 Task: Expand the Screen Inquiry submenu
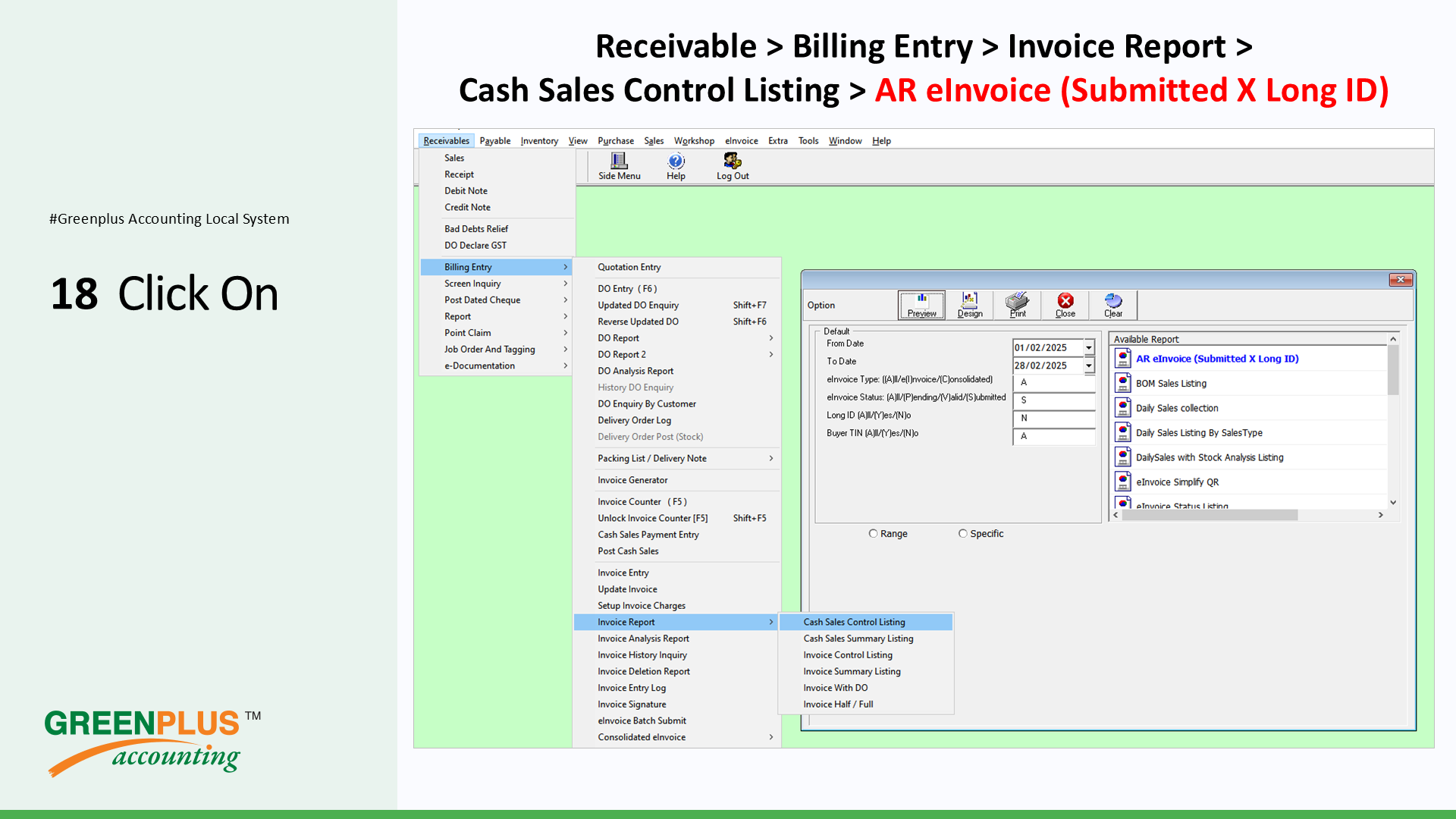(x=497, y=284)
